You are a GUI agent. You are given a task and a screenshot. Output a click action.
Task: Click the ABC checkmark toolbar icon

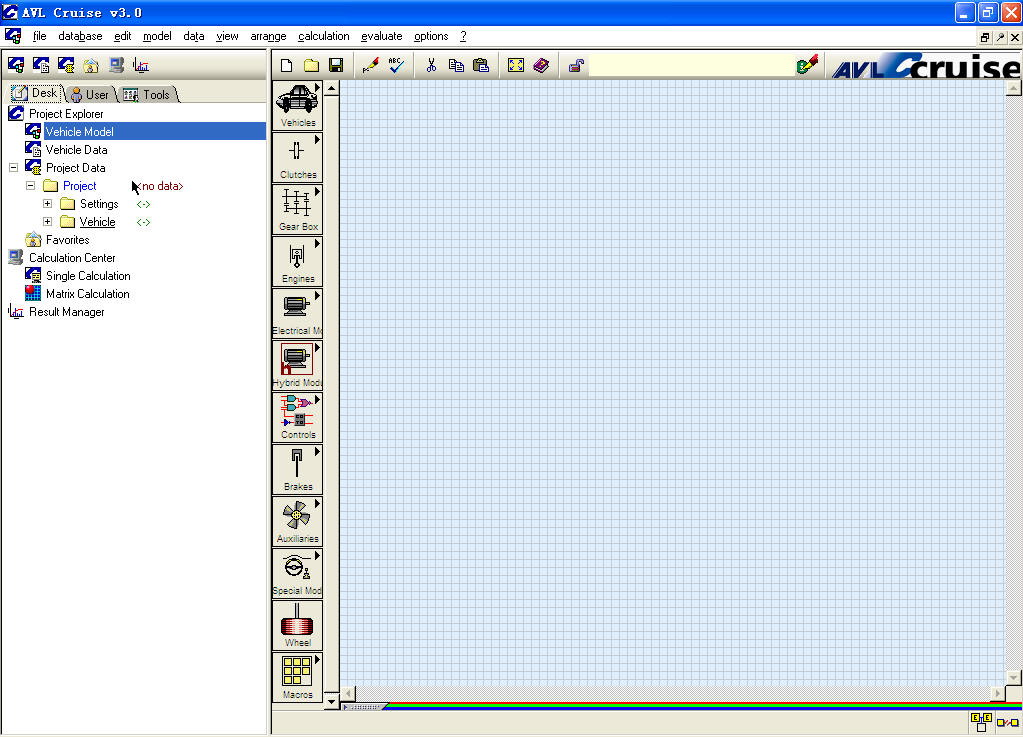pyautogui.click(x=395, y=65)
